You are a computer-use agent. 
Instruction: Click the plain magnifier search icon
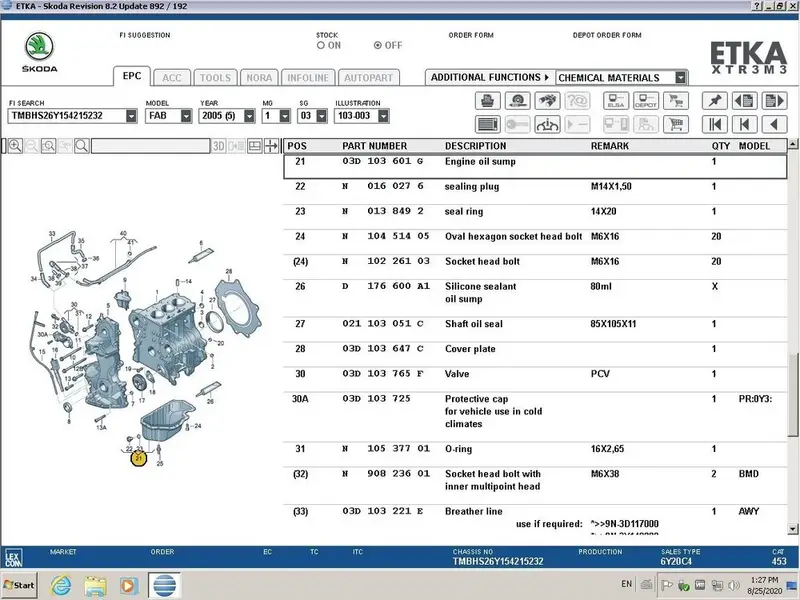coord(82,146)
